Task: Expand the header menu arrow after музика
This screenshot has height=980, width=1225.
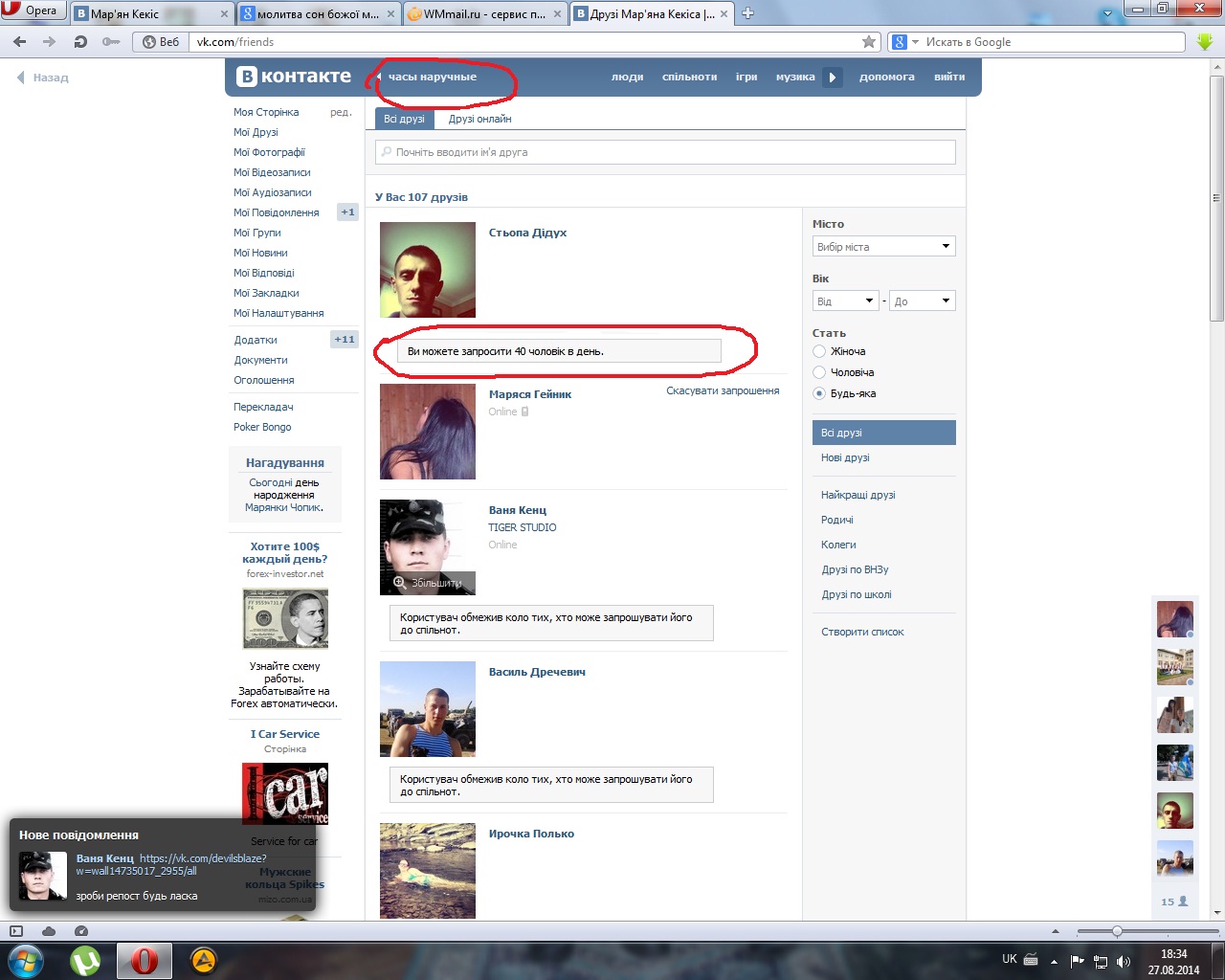Action: 833,78
